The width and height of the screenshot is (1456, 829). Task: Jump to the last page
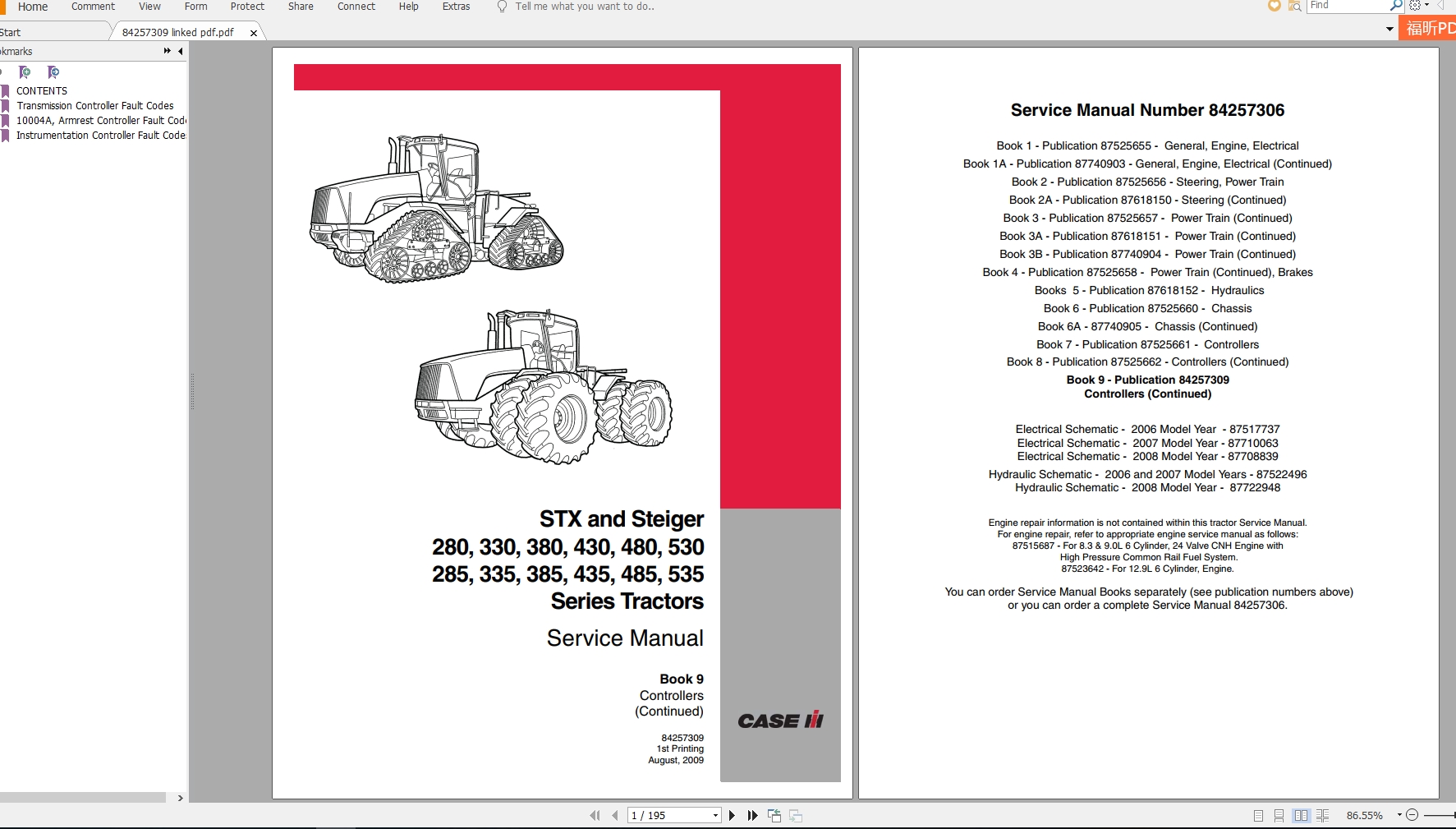coord(752,816)
